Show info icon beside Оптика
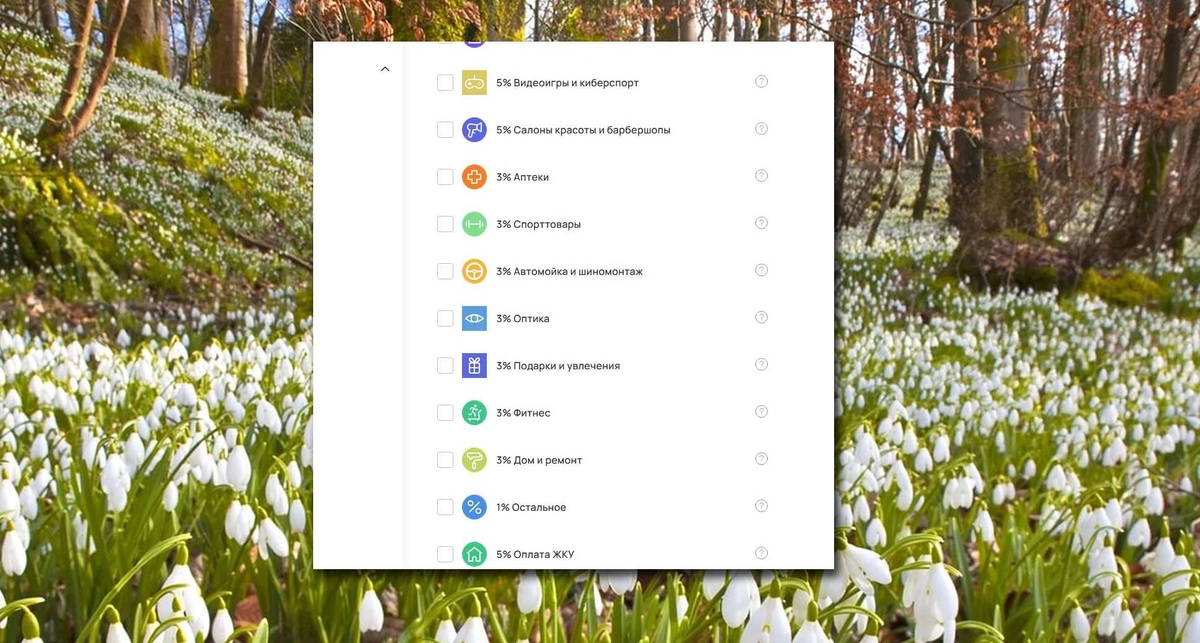This screenshot has width=1200, height=643. click(x=761, y=317)
